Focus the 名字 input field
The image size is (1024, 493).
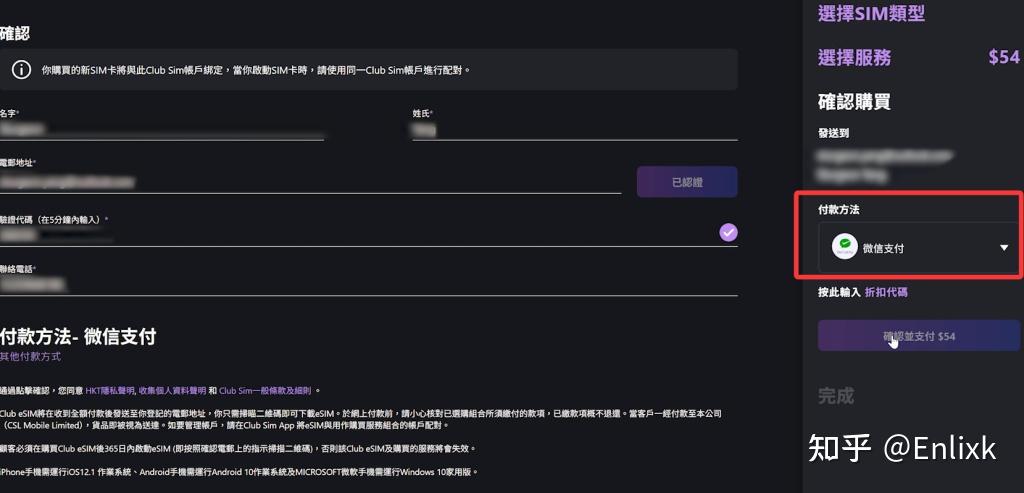pos(160,129)
